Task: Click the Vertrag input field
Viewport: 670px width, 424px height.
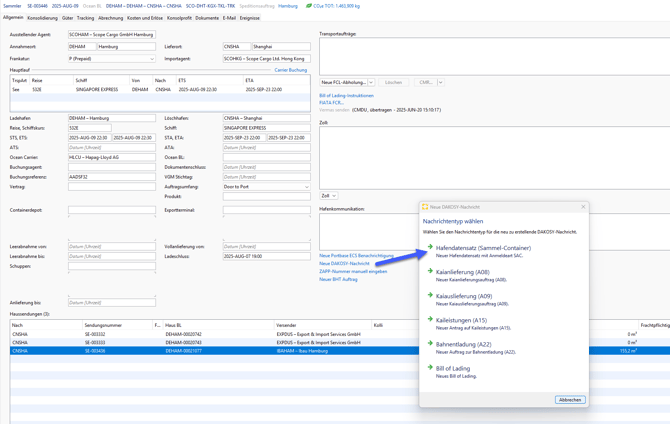Action: (x=112, y=187)
